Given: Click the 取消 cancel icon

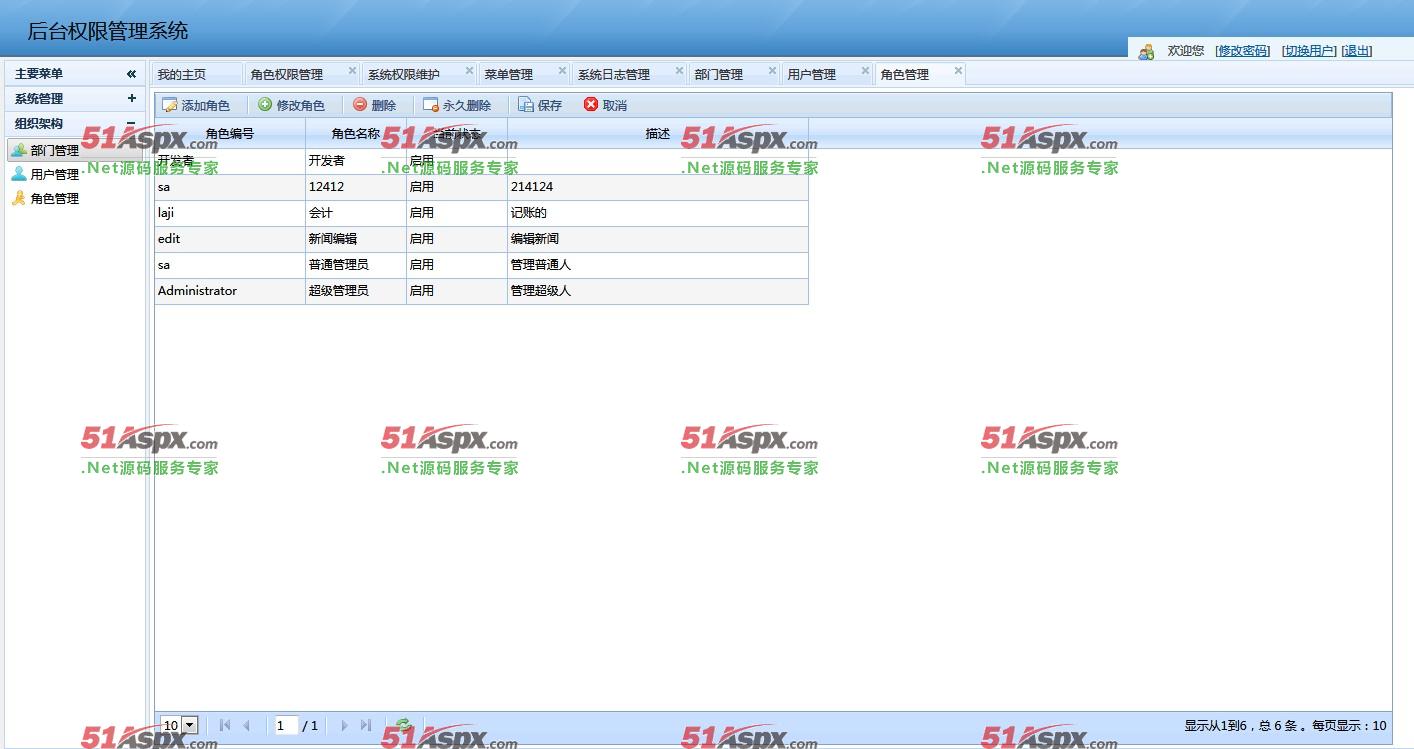Looking at the screenshot, I should 591,104.
